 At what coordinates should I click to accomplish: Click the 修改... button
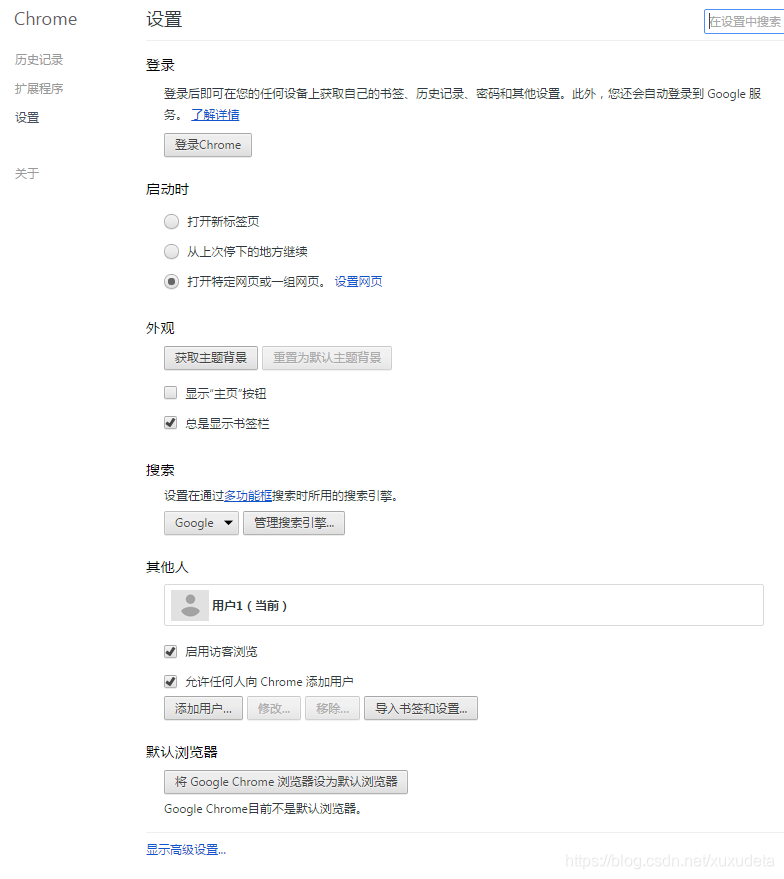pyautogui.click(x=274, y=709)
